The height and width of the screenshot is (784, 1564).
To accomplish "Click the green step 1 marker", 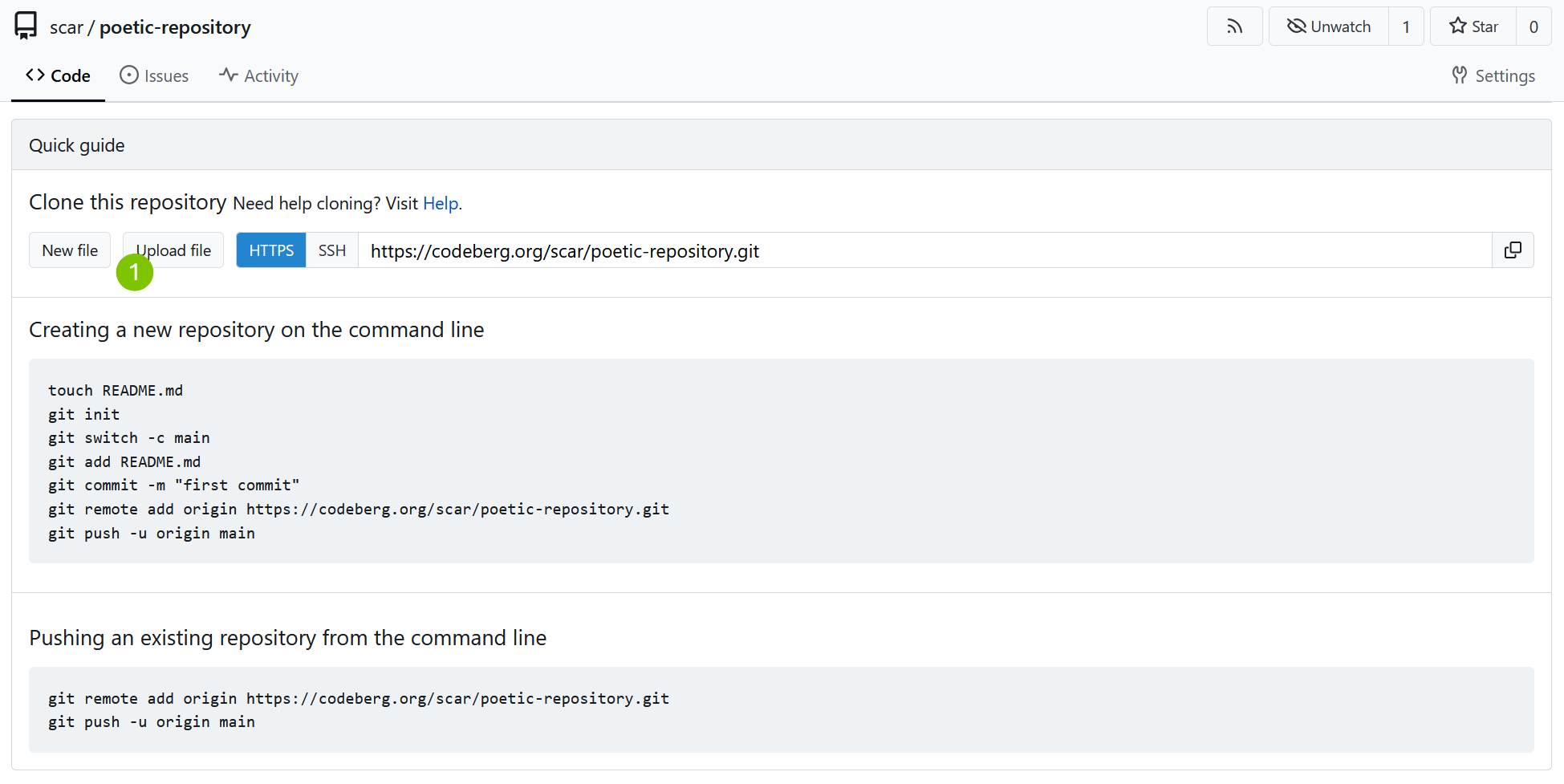I will [135, 273].
